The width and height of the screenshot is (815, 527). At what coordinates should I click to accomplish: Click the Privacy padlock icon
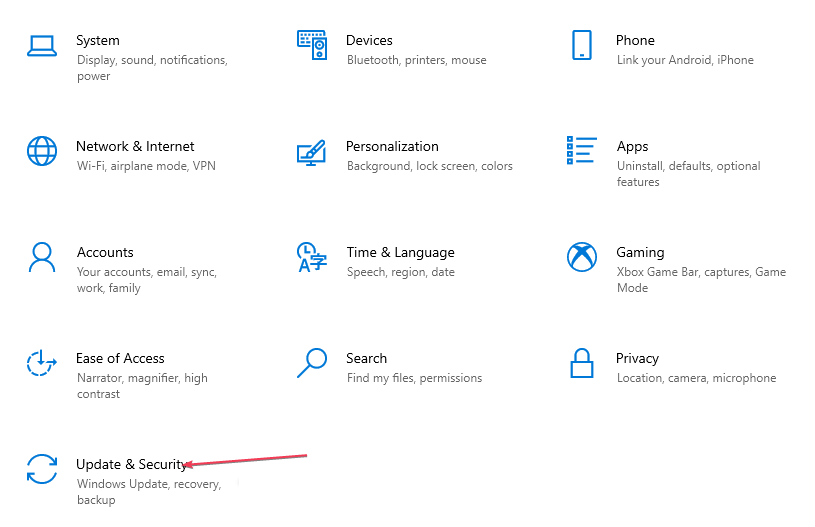[x=582, y=363]
